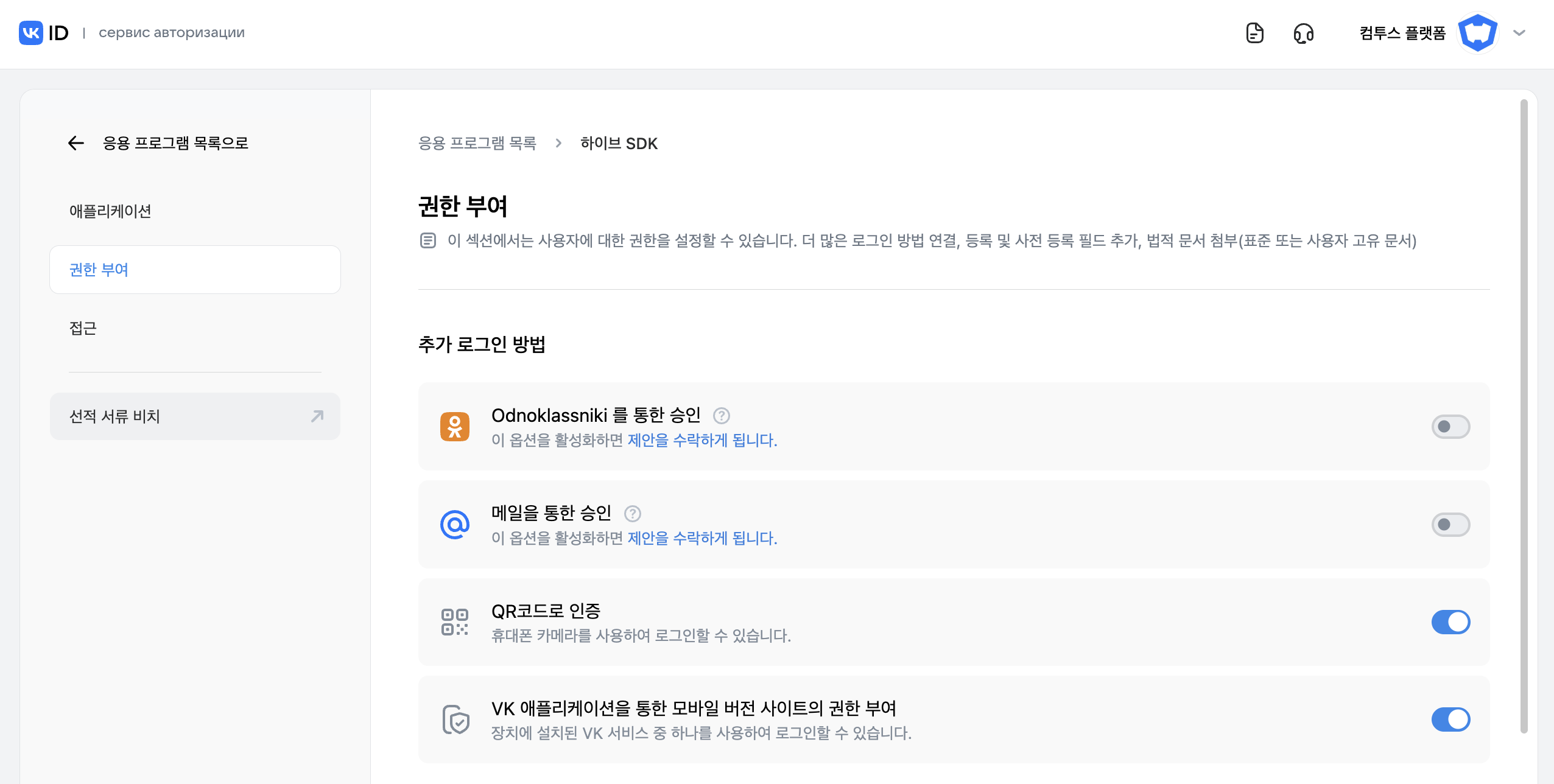Image resolution: width=1554 pixels, height=784 pixels.
Task: Open the 선적 서류 비치 external link
Action: point(195,416)
